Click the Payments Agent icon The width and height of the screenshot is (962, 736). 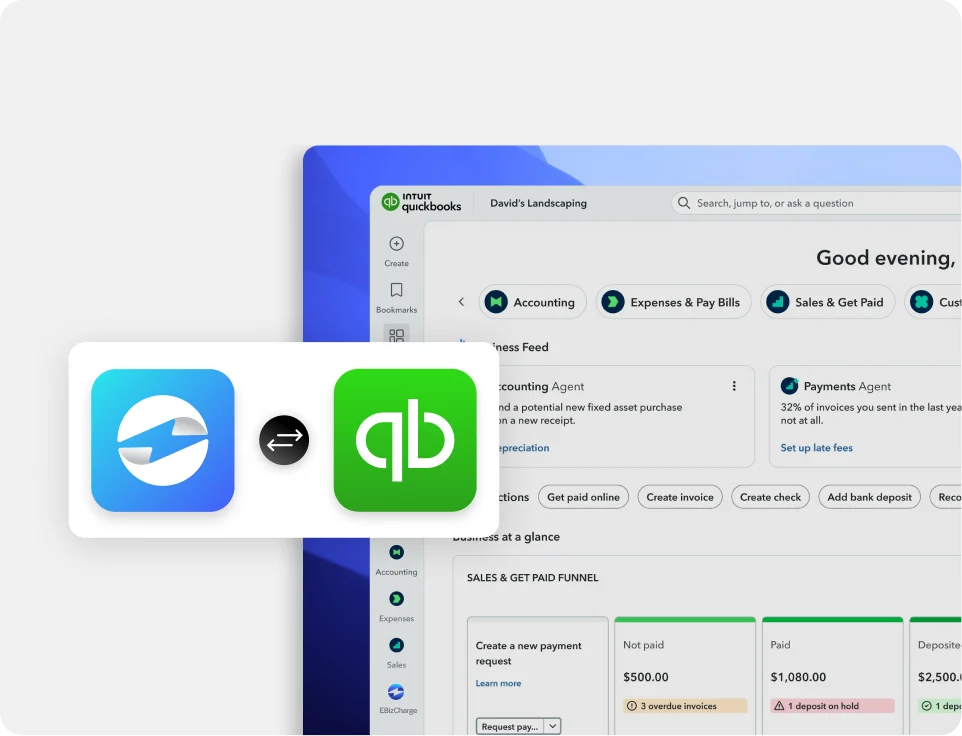click(x=789, y=386)
